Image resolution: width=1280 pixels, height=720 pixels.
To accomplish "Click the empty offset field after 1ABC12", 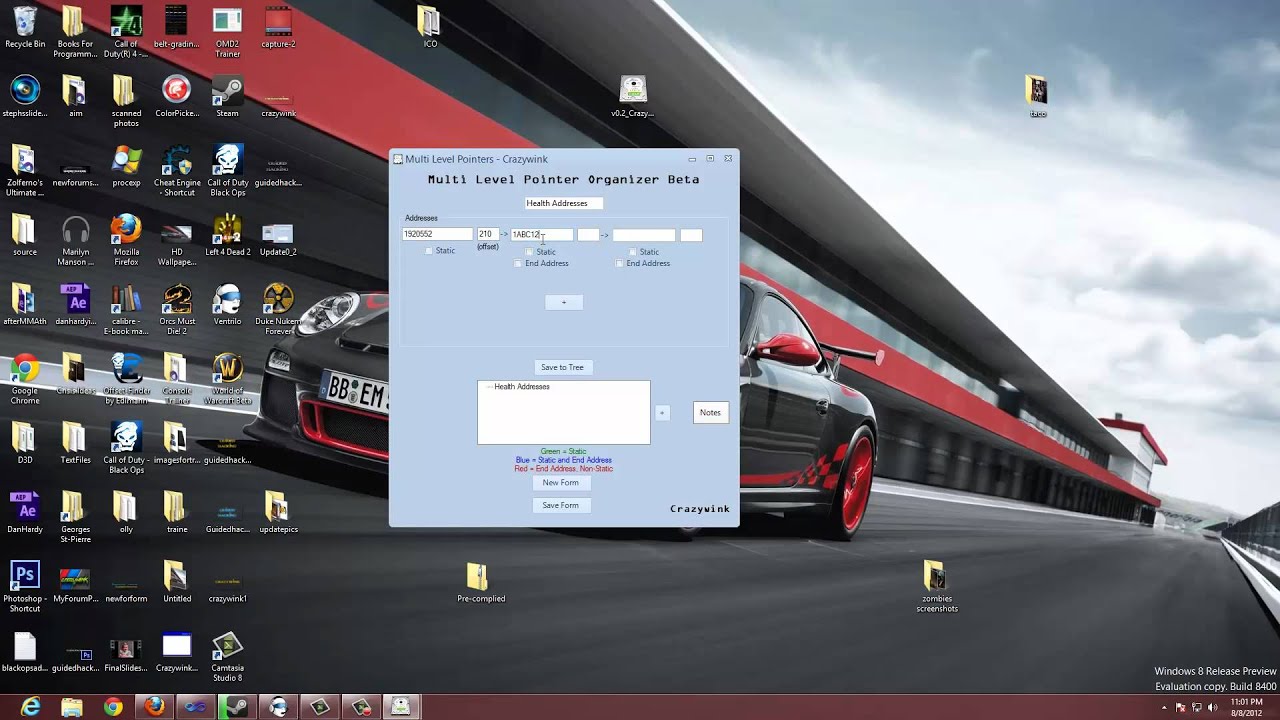I will pos(588,235).
